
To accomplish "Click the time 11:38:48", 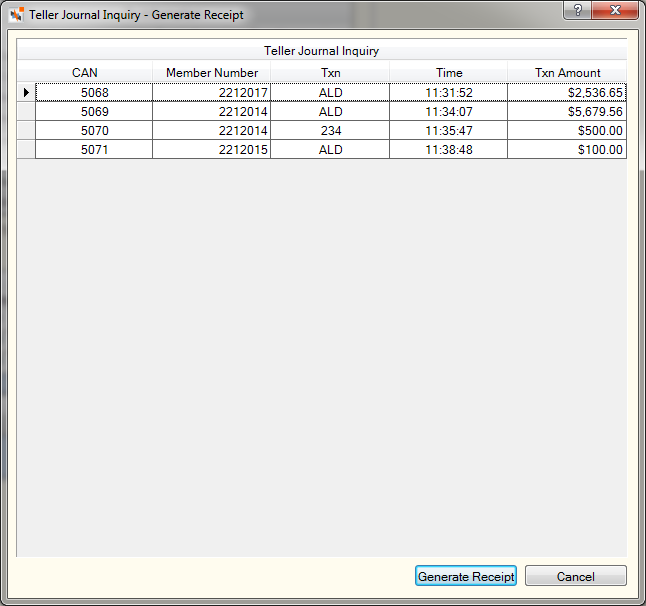I will pyautogui.click(x=449, y=149).
